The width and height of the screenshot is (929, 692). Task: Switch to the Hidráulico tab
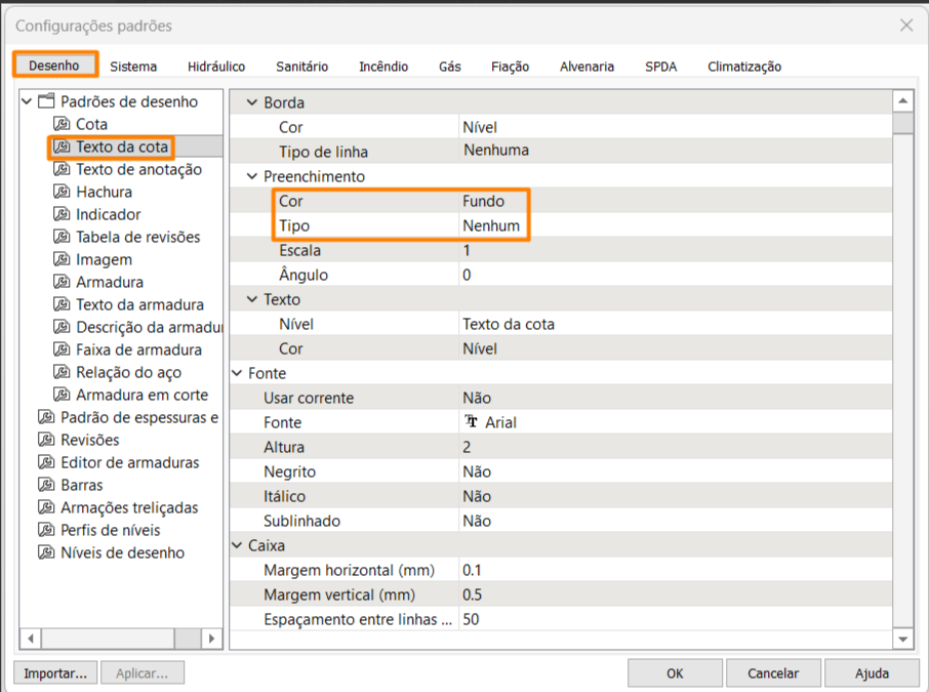[216, 67]
